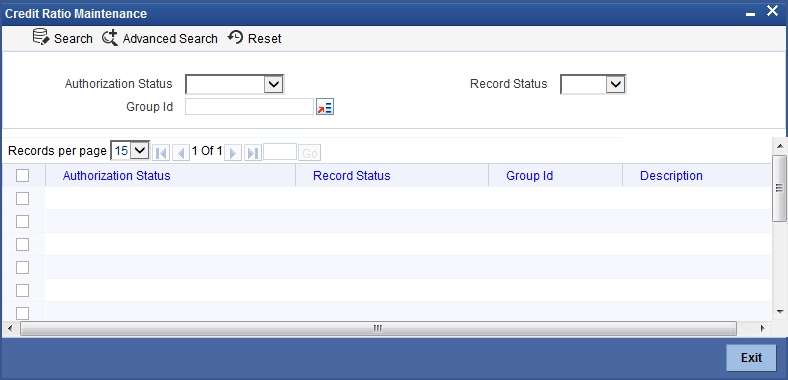Go to previous page of records

pos(181,153)
